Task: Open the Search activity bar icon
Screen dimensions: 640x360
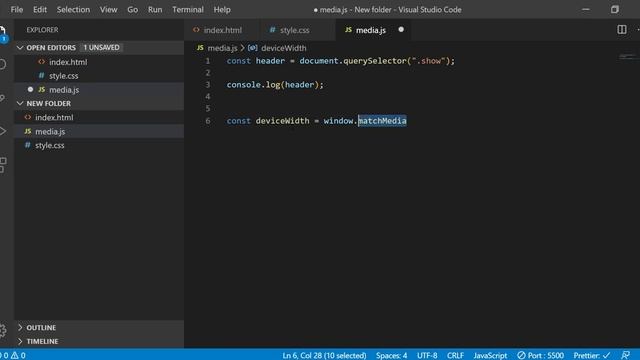Action: coord(2,64)
